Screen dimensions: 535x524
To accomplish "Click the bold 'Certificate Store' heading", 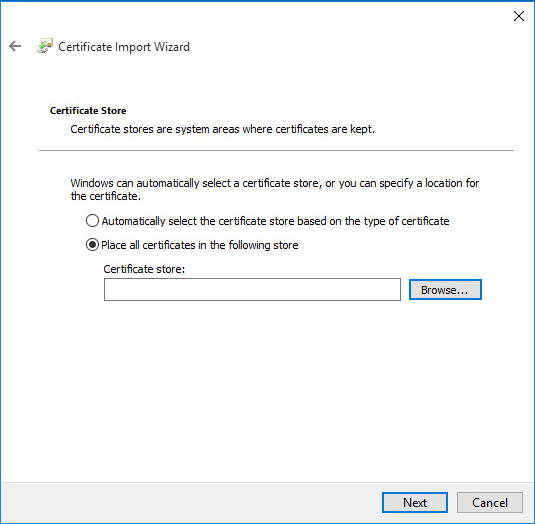I will pos(88,111).
